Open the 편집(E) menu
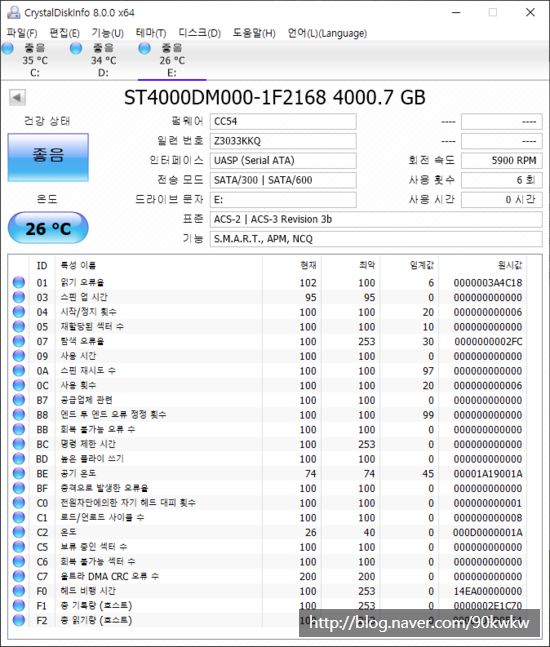This screenshot has height=647, width=550. tap(64, 33)
